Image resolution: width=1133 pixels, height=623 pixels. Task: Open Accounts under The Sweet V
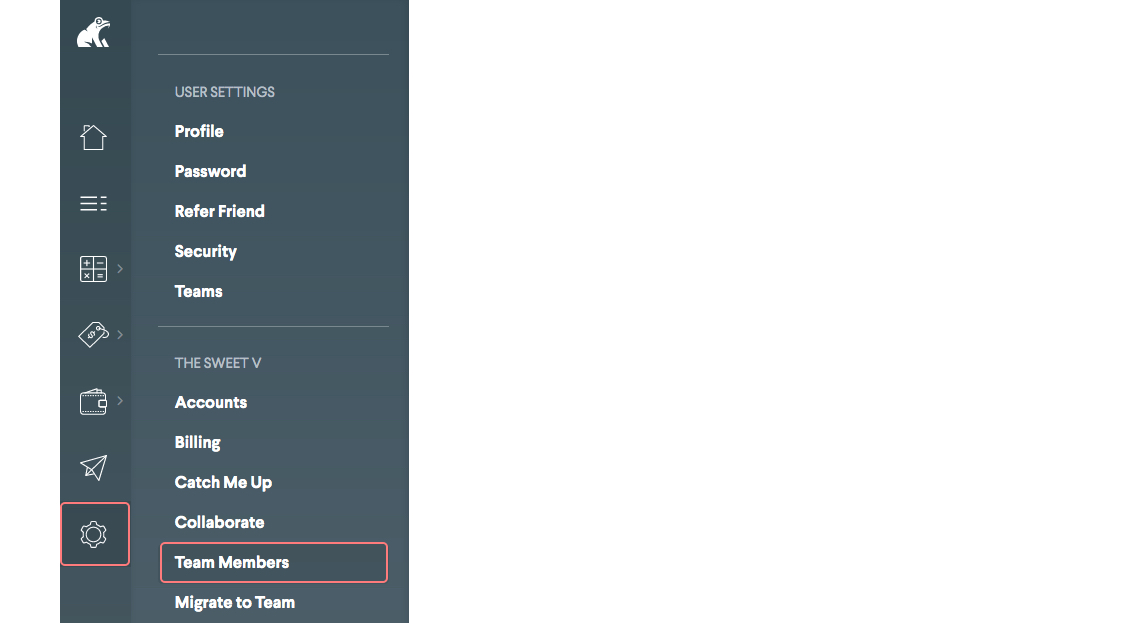210,402
